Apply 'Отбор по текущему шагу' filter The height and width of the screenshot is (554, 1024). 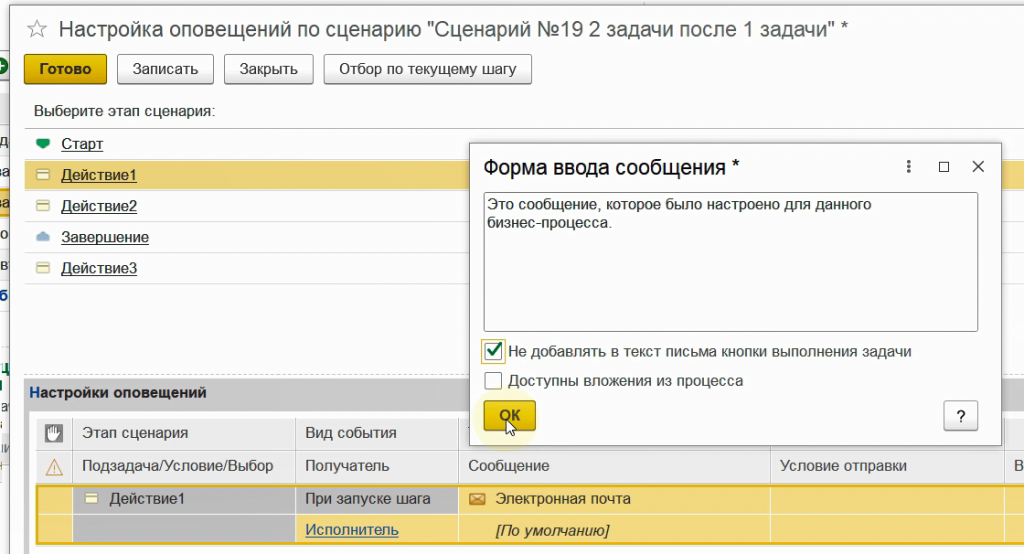[427, 69]
